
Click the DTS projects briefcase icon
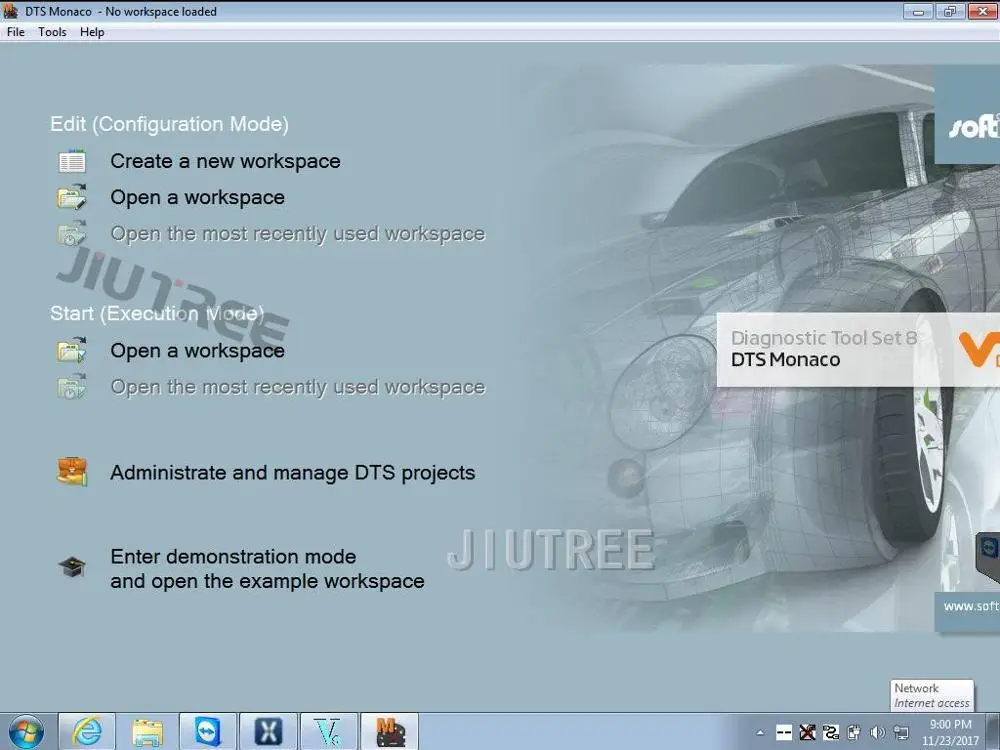click(72, 473)
